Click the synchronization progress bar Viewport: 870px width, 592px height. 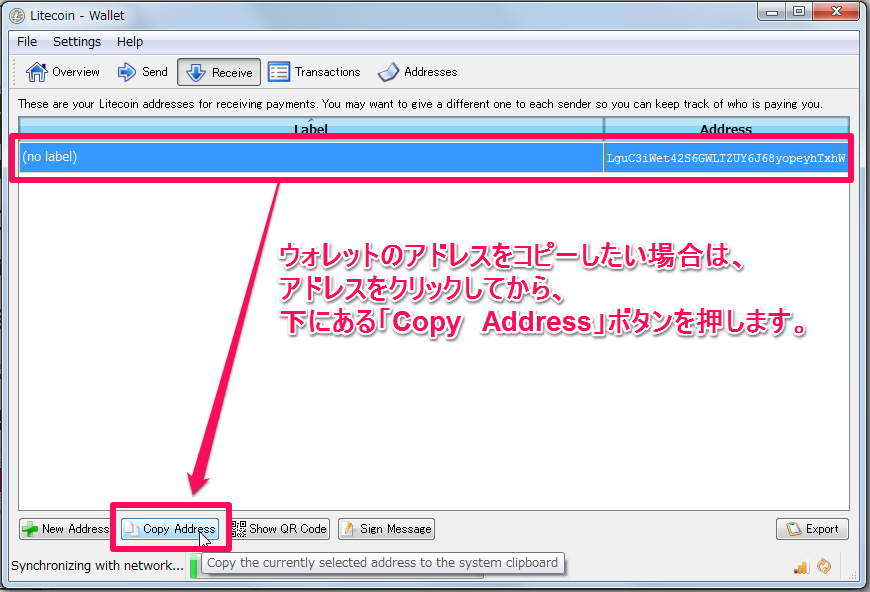(336, 566)
